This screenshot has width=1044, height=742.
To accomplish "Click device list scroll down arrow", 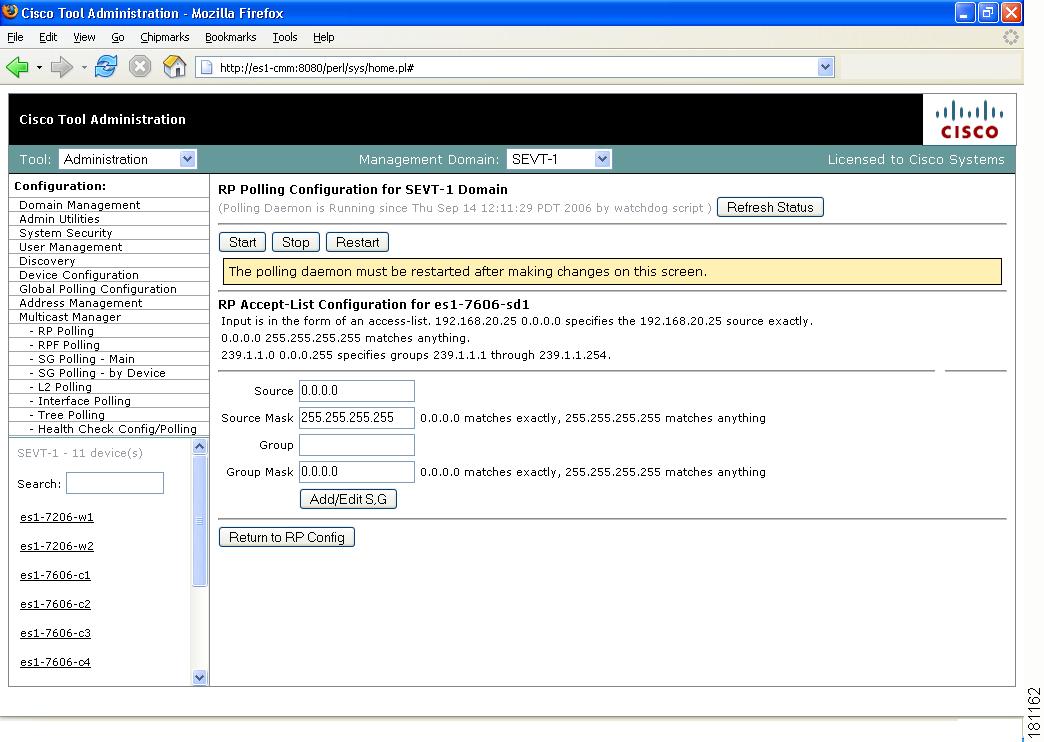I will click(199, 677).
